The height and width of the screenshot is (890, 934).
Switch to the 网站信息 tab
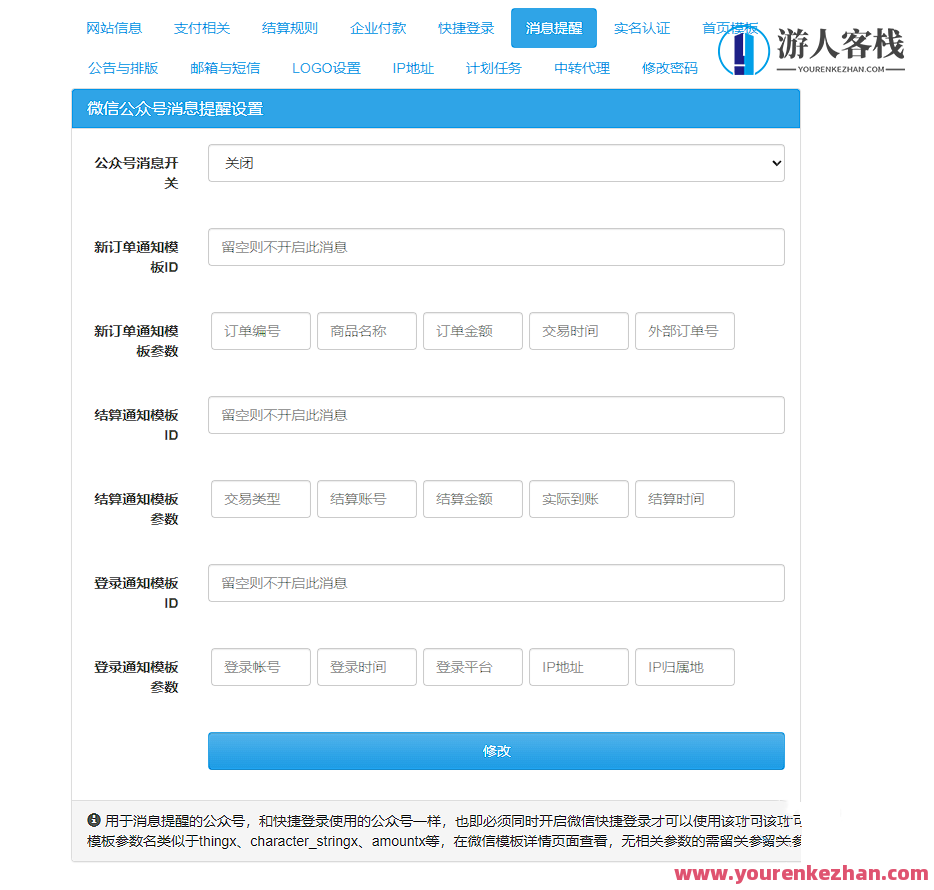point(113,28)
